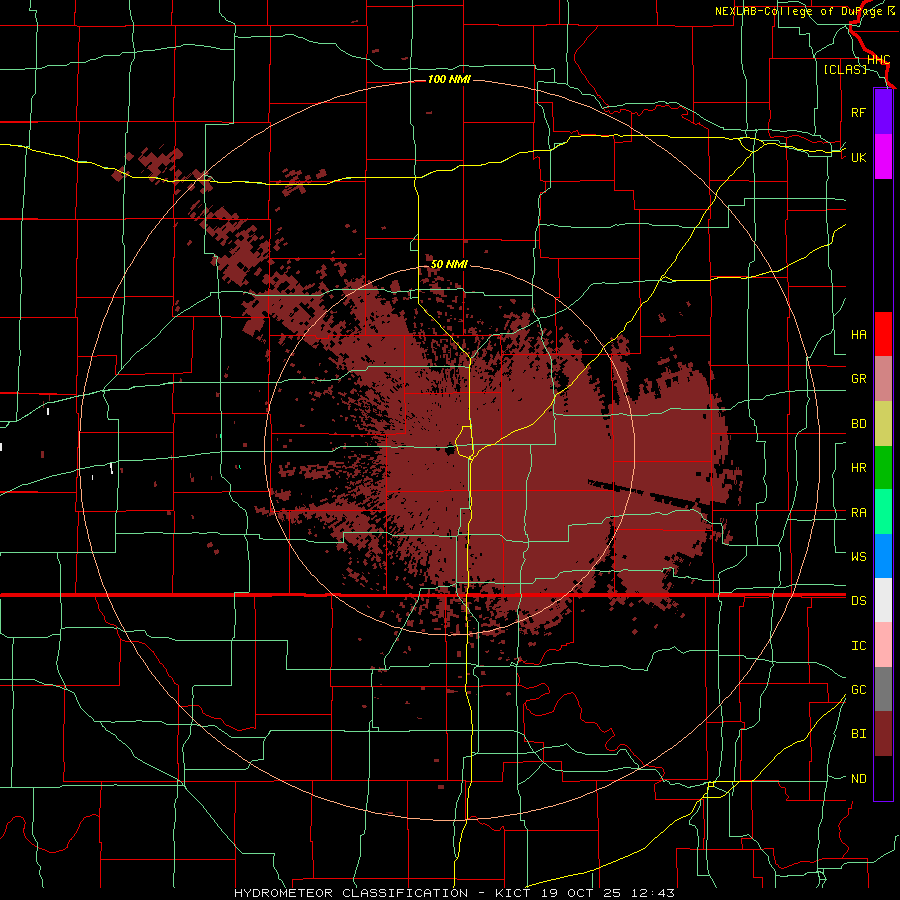Click the 50 NMI range ring label
900x900 pixels.
point(449,264)
